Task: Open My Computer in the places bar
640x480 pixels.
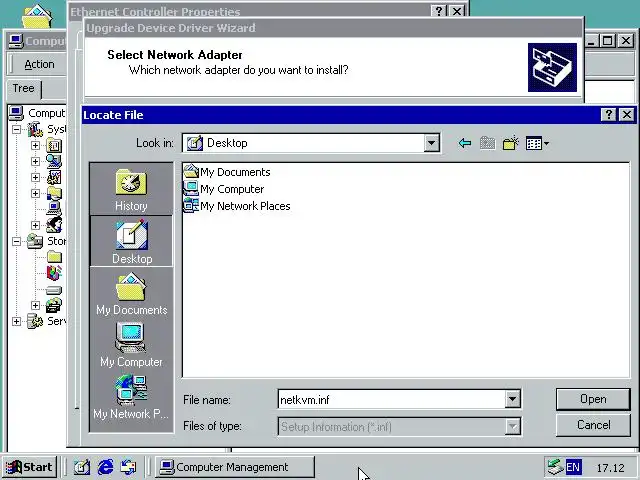Action: [x=131, y=345]
